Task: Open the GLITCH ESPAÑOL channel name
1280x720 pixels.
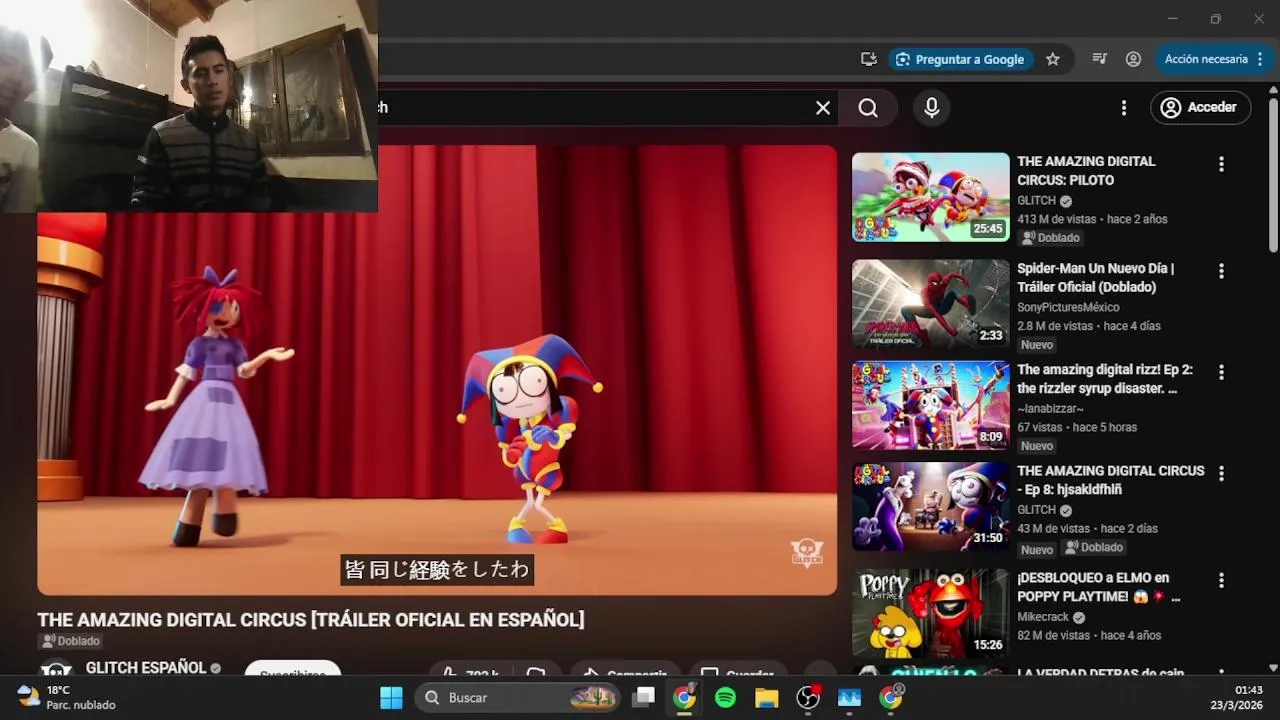Action: (x=146, y=668)
